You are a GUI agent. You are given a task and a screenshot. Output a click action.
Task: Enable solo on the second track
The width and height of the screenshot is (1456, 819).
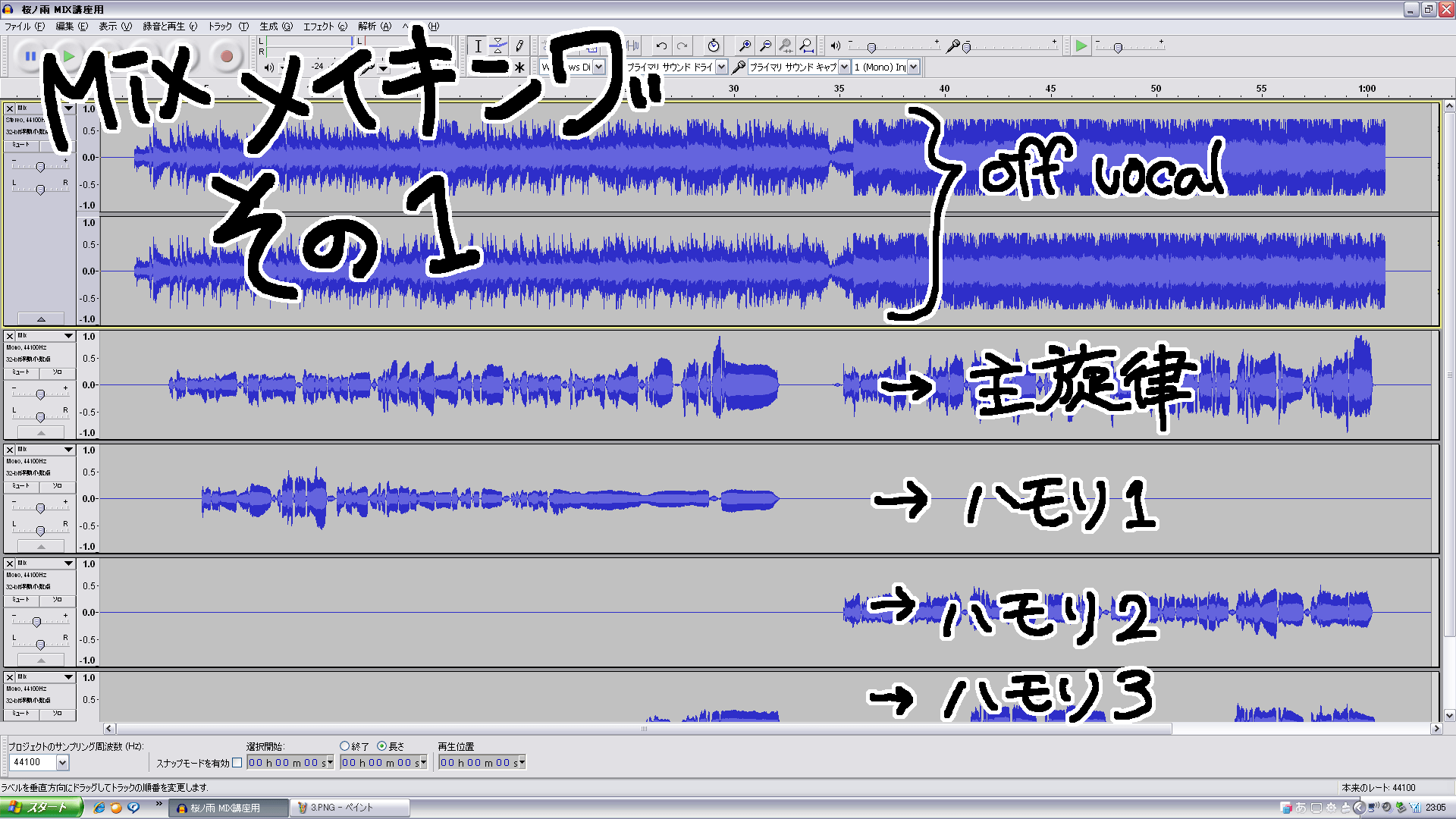click(x=57, y=372)
